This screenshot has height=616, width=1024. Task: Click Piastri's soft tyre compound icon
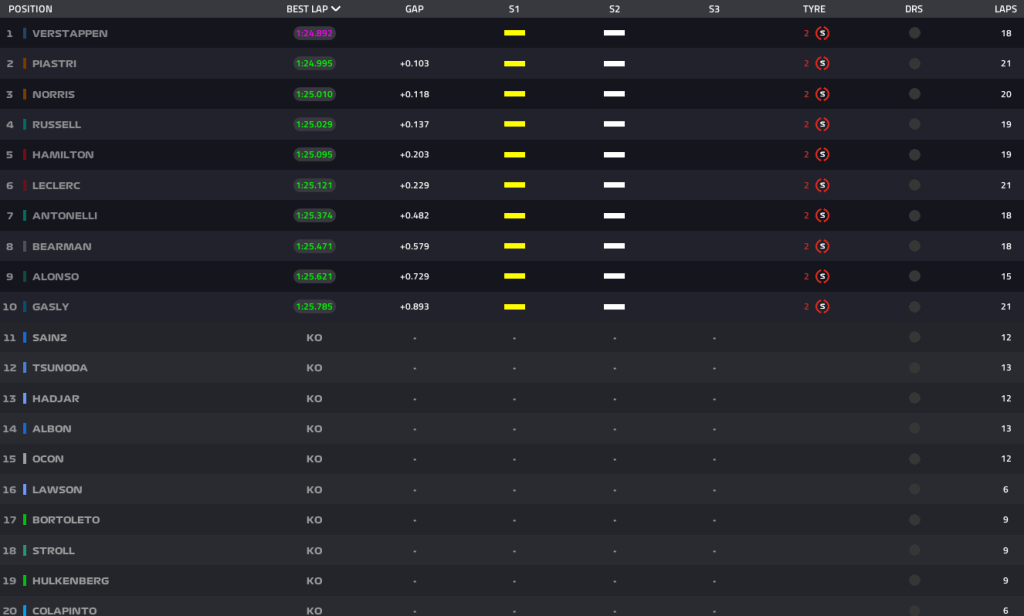pos(822,64)
